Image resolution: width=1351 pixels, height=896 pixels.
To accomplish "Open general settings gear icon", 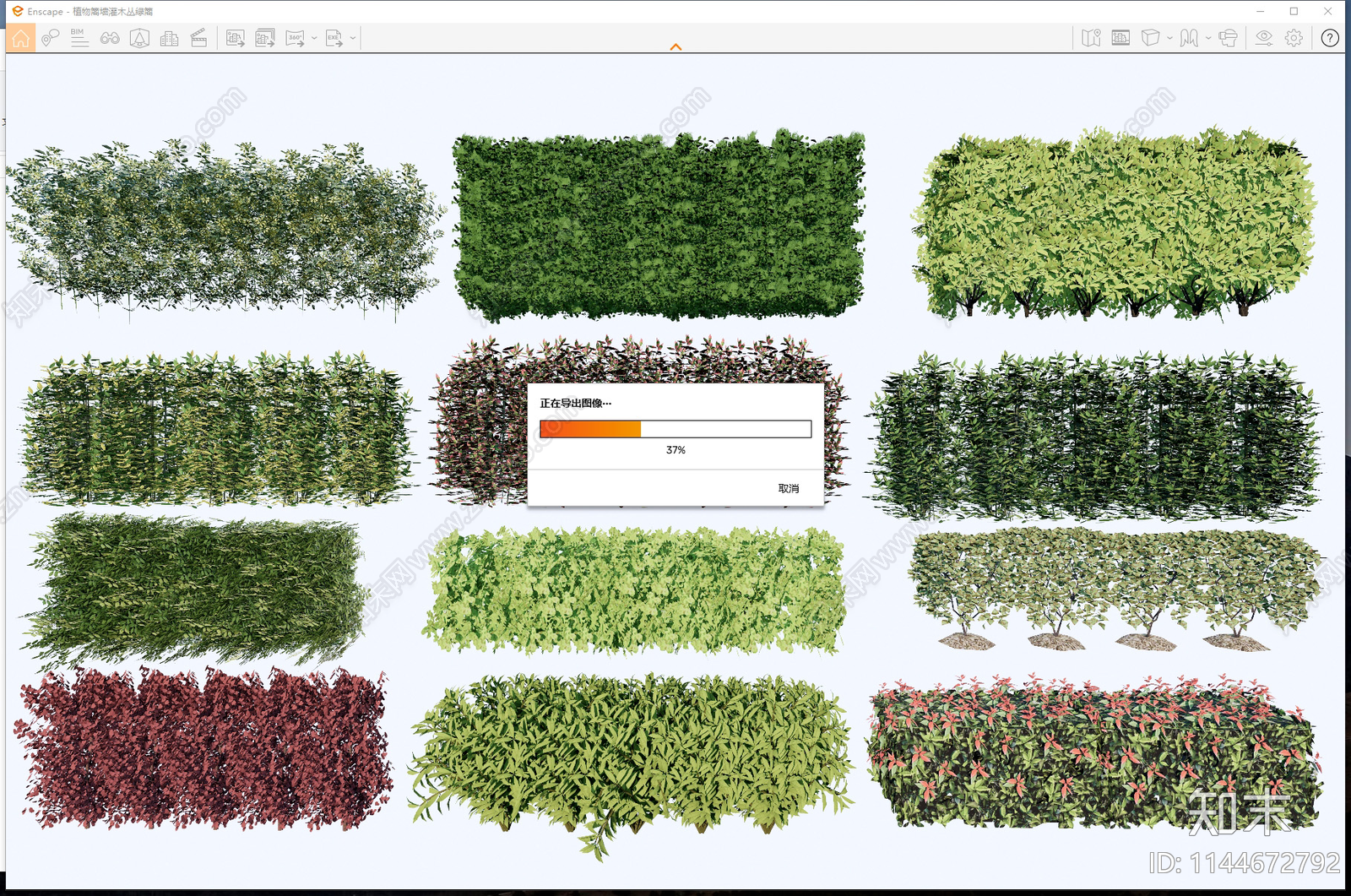I will [x=1294, y=38].
